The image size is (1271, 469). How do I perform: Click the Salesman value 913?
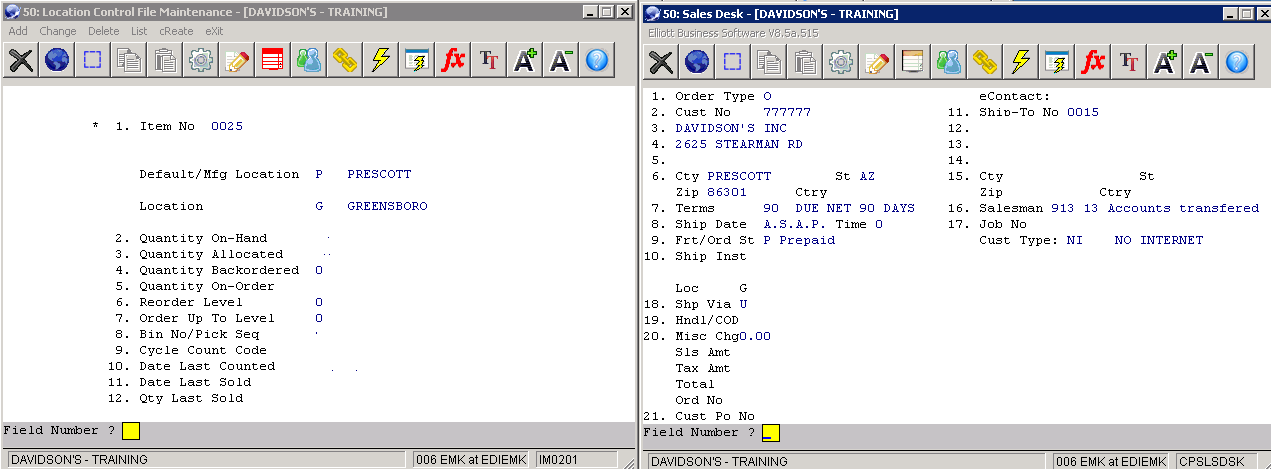pos(1063,208)
